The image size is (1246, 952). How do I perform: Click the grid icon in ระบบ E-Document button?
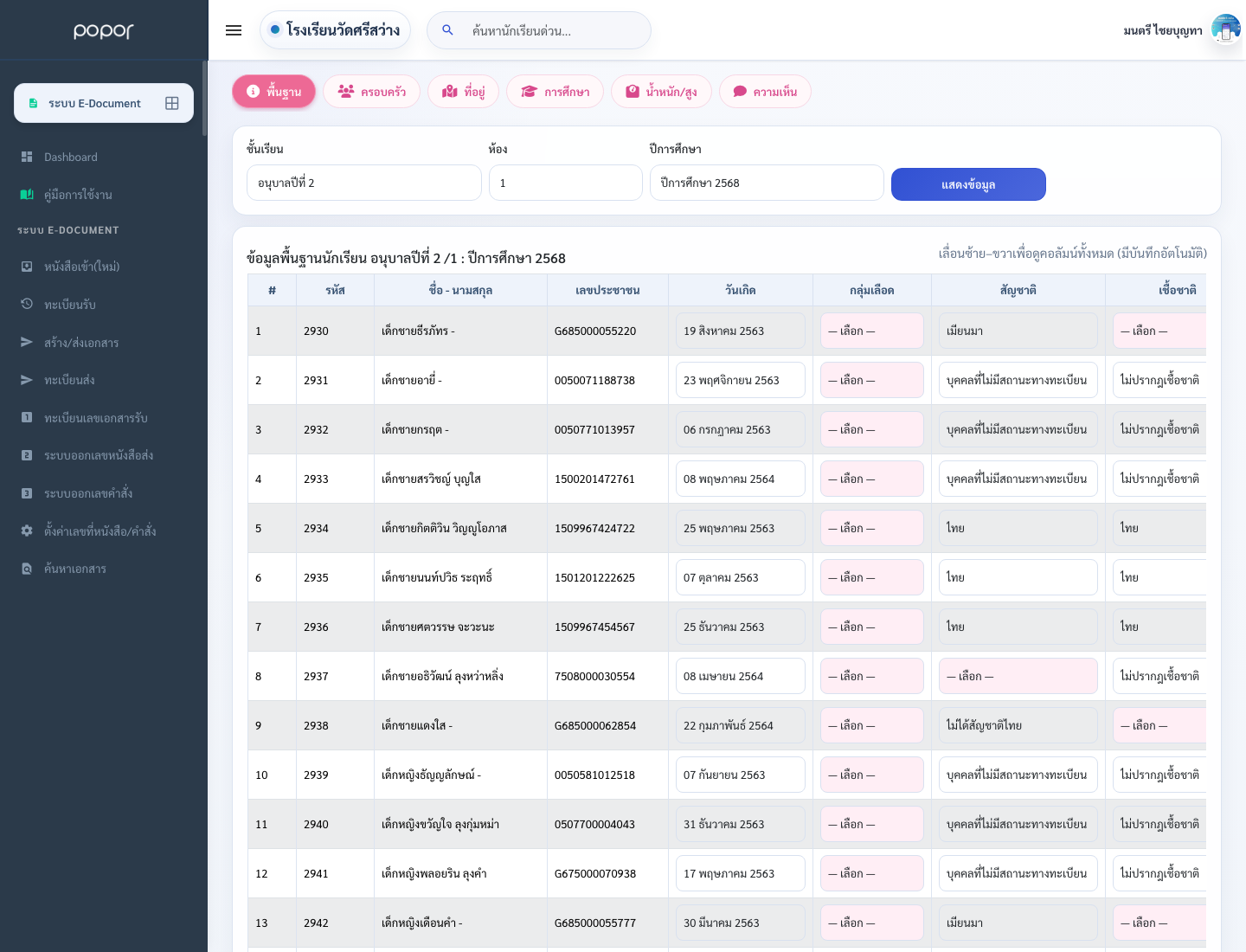click(172, 103)
